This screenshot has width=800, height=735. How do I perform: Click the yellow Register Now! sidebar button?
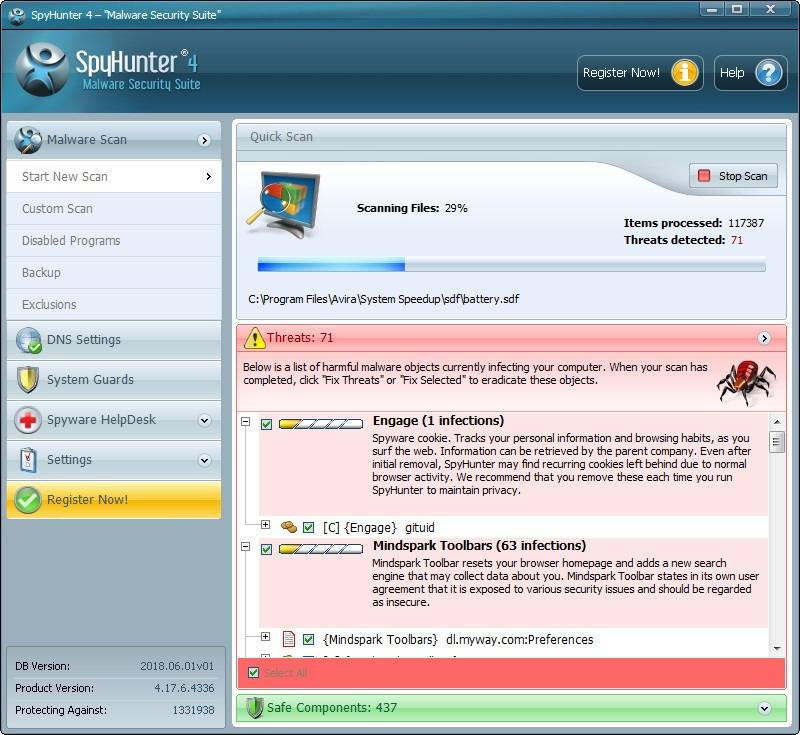114,500
